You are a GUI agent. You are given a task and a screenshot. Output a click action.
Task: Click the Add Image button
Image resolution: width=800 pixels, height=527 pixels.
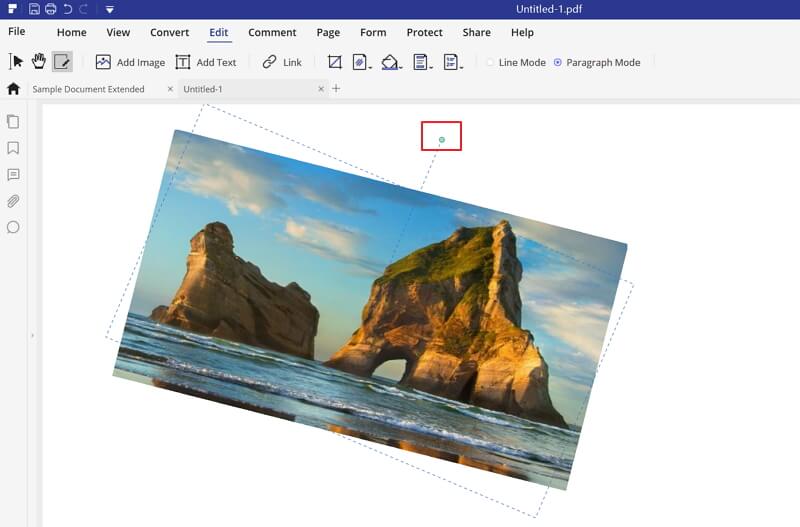point(131,62)
